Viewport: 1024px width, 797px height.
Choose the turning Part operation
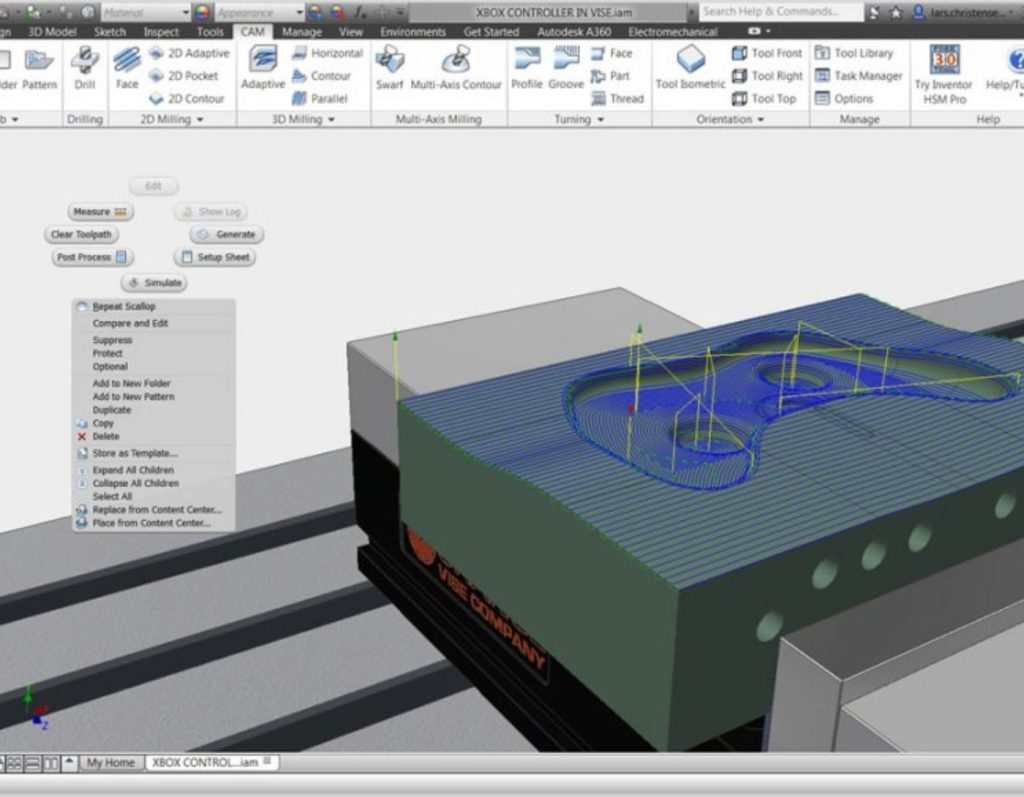click(610, 76)
